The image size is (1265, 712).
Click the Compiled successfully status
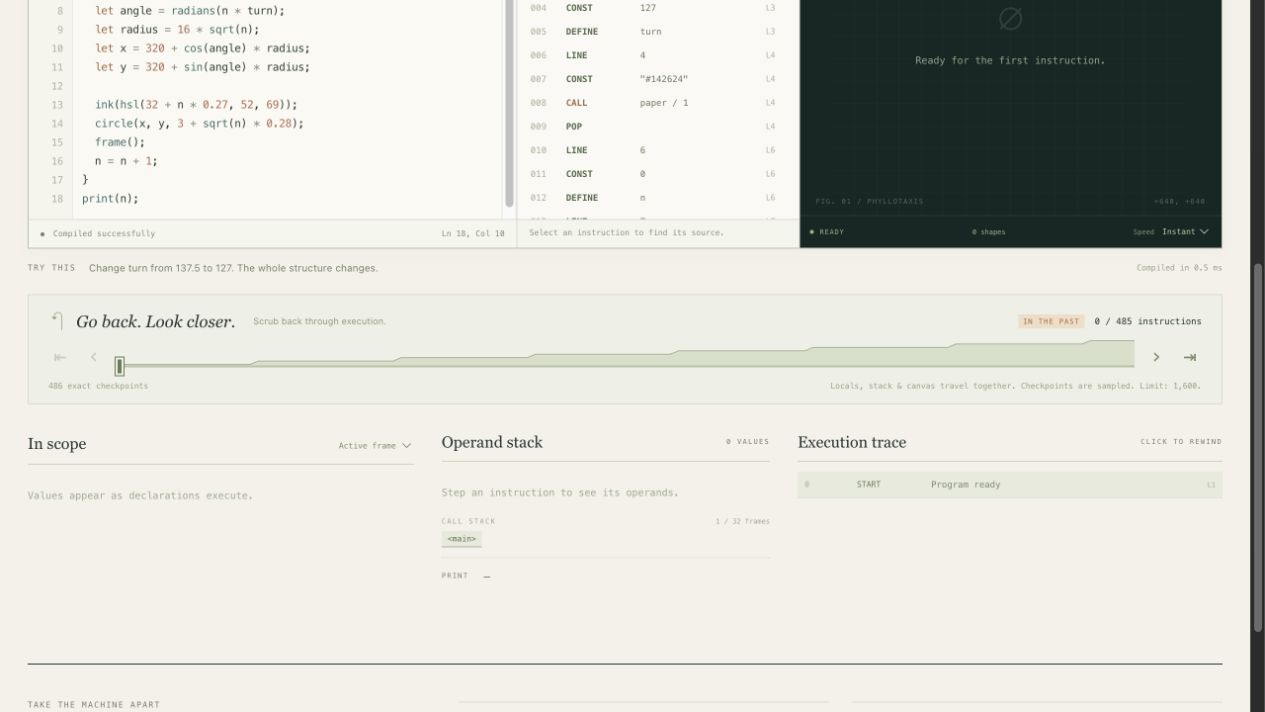[x=98, y=234]
